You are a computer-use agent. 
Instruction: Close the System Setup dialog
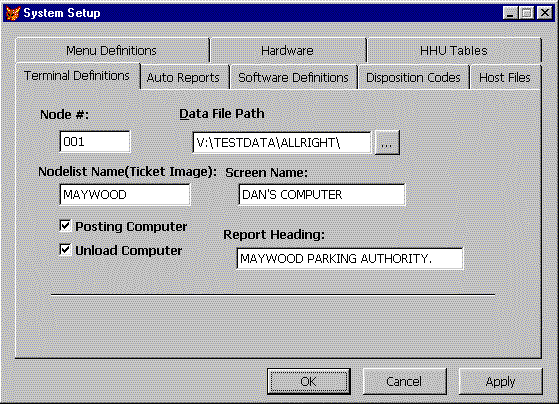[545, 13]
